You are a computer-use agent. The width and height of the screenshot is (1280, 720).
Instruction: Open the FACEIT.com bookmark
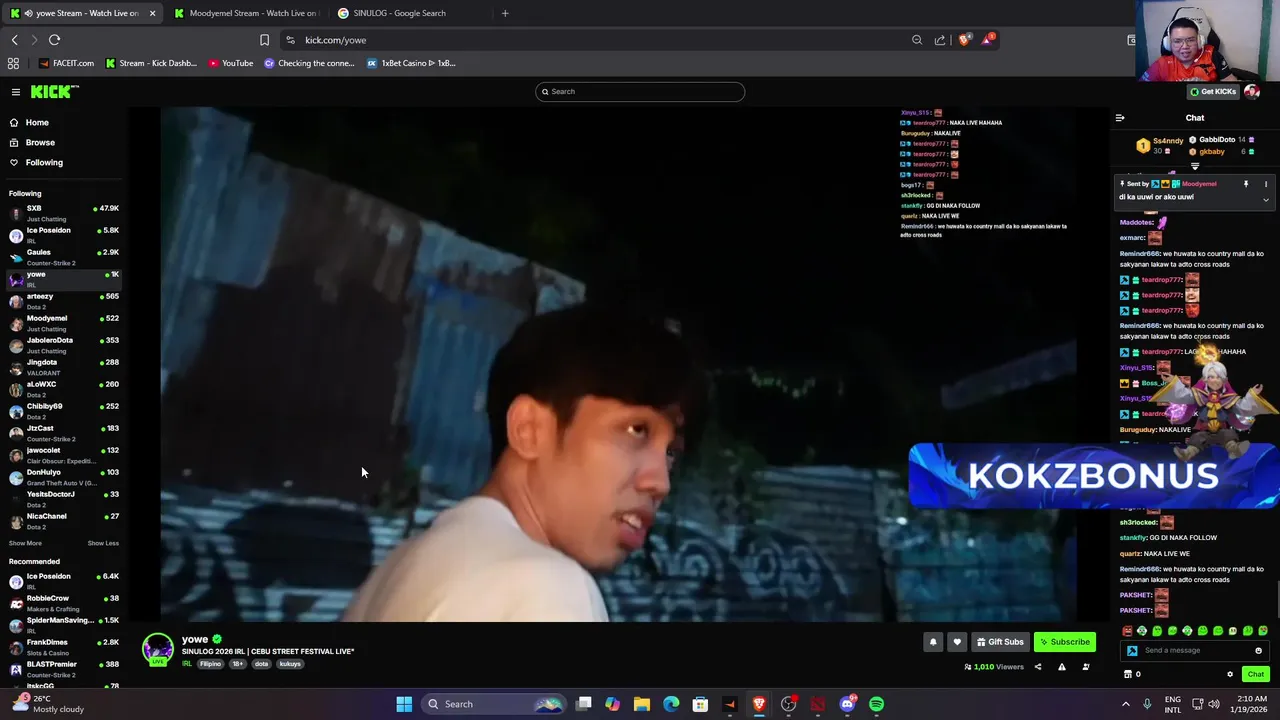pyautogui.click(x=67, y=63)
